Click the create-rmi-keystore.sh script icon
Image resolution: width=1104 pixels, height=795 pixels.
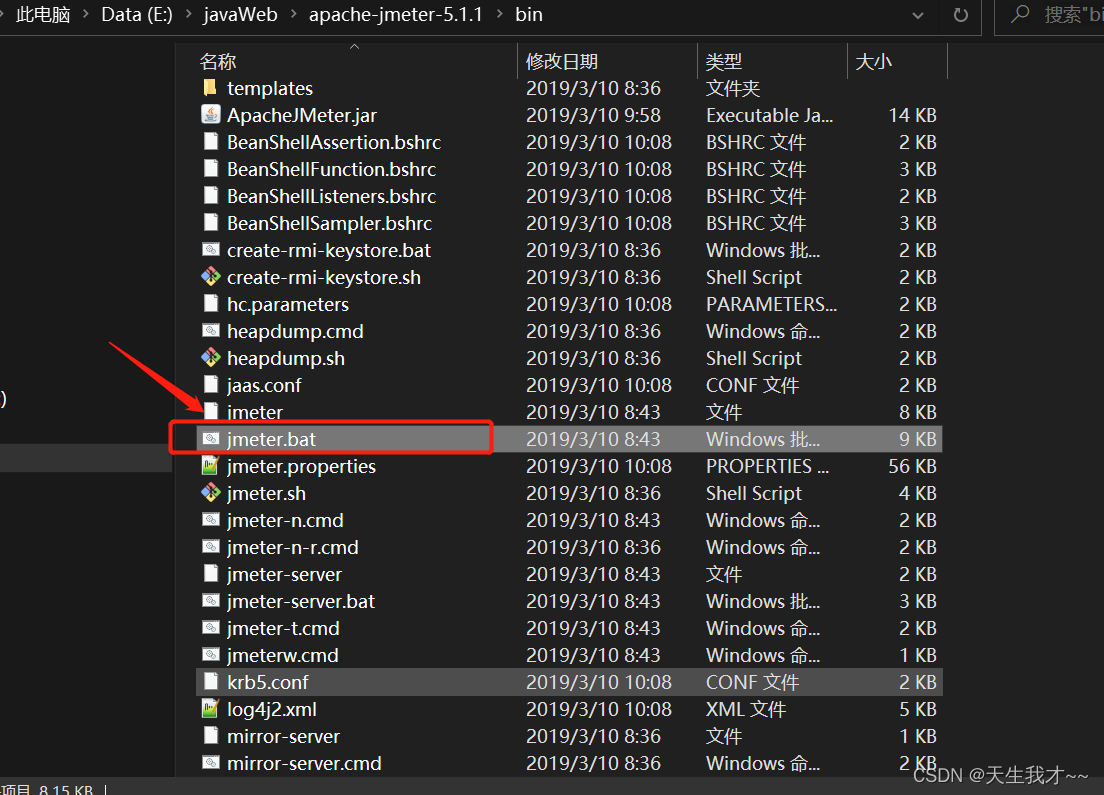click(x=210, y=277)
